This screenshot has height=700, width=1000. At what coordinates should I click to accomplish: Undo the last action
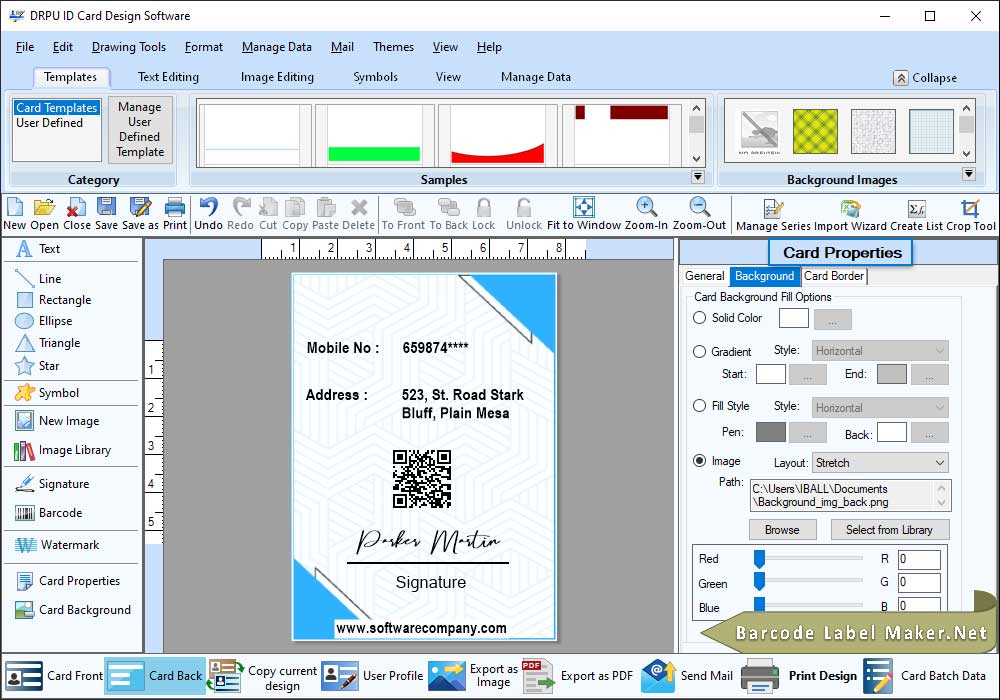click(x=209, y=207)
